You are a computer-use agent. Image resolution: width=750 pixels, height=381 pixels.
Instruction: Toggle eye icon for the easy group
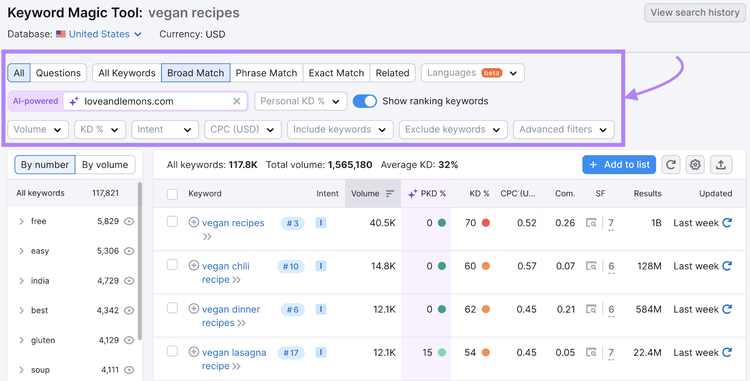pyautogui.click(x=129, y=251)
